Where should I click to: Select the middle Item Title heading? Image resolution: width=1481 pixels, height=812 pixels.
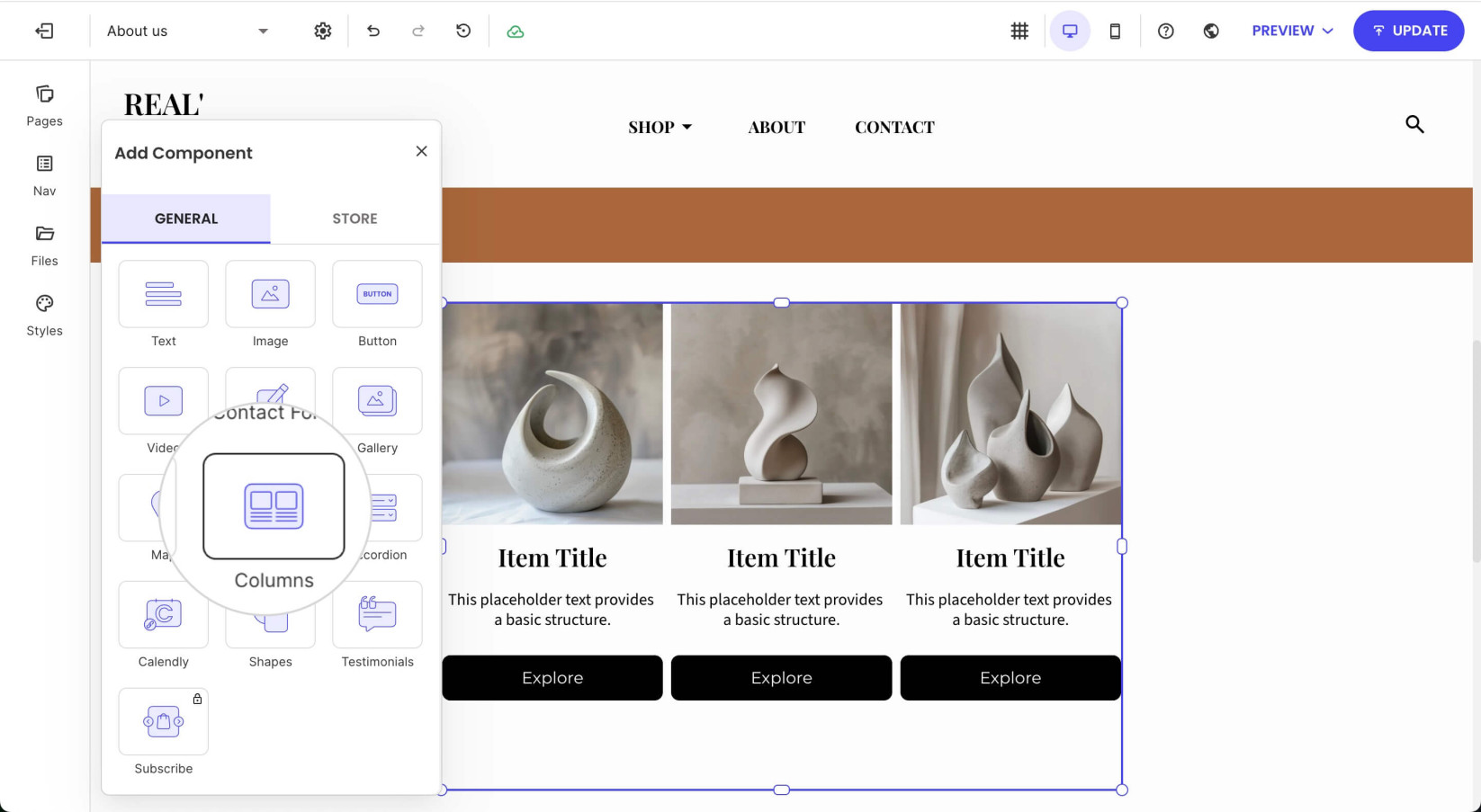pos(781,558)
